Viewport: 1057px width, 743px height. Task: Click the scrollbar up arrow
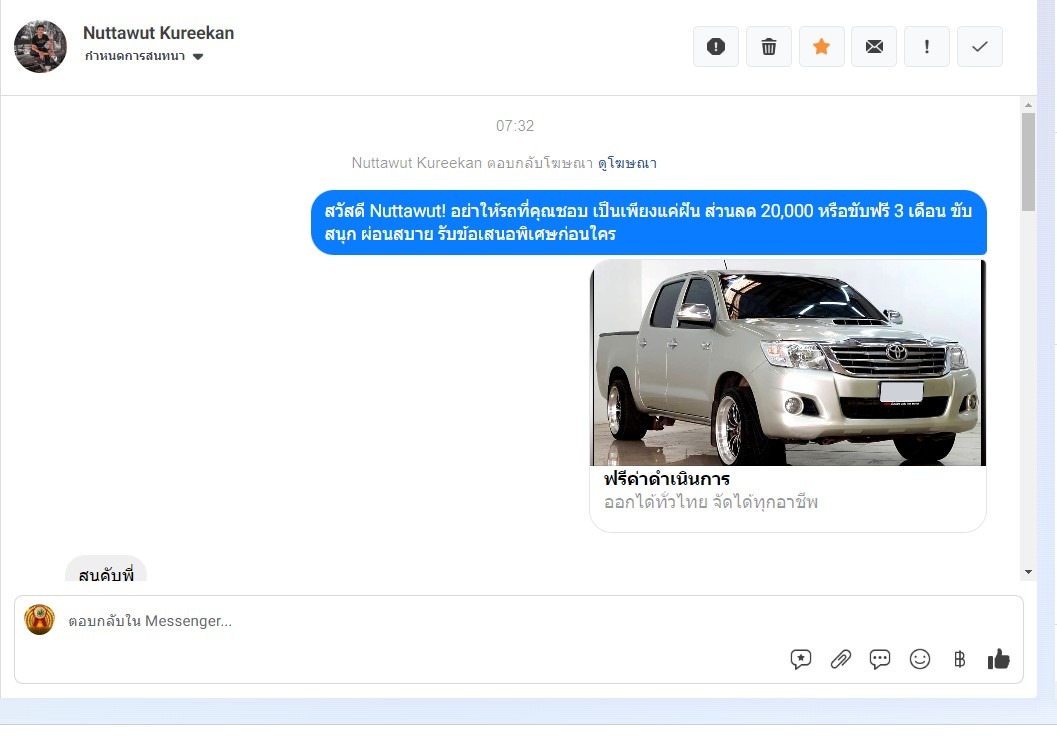1028,104
